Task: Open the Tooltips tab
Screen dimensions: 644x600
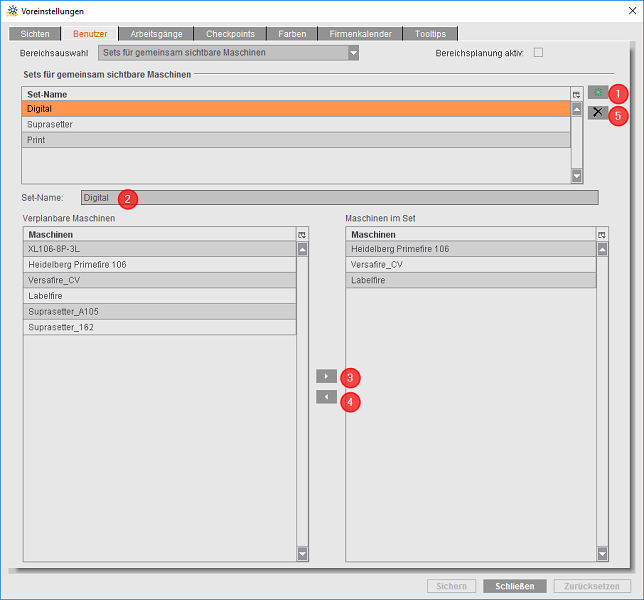Action: point(430,34)
